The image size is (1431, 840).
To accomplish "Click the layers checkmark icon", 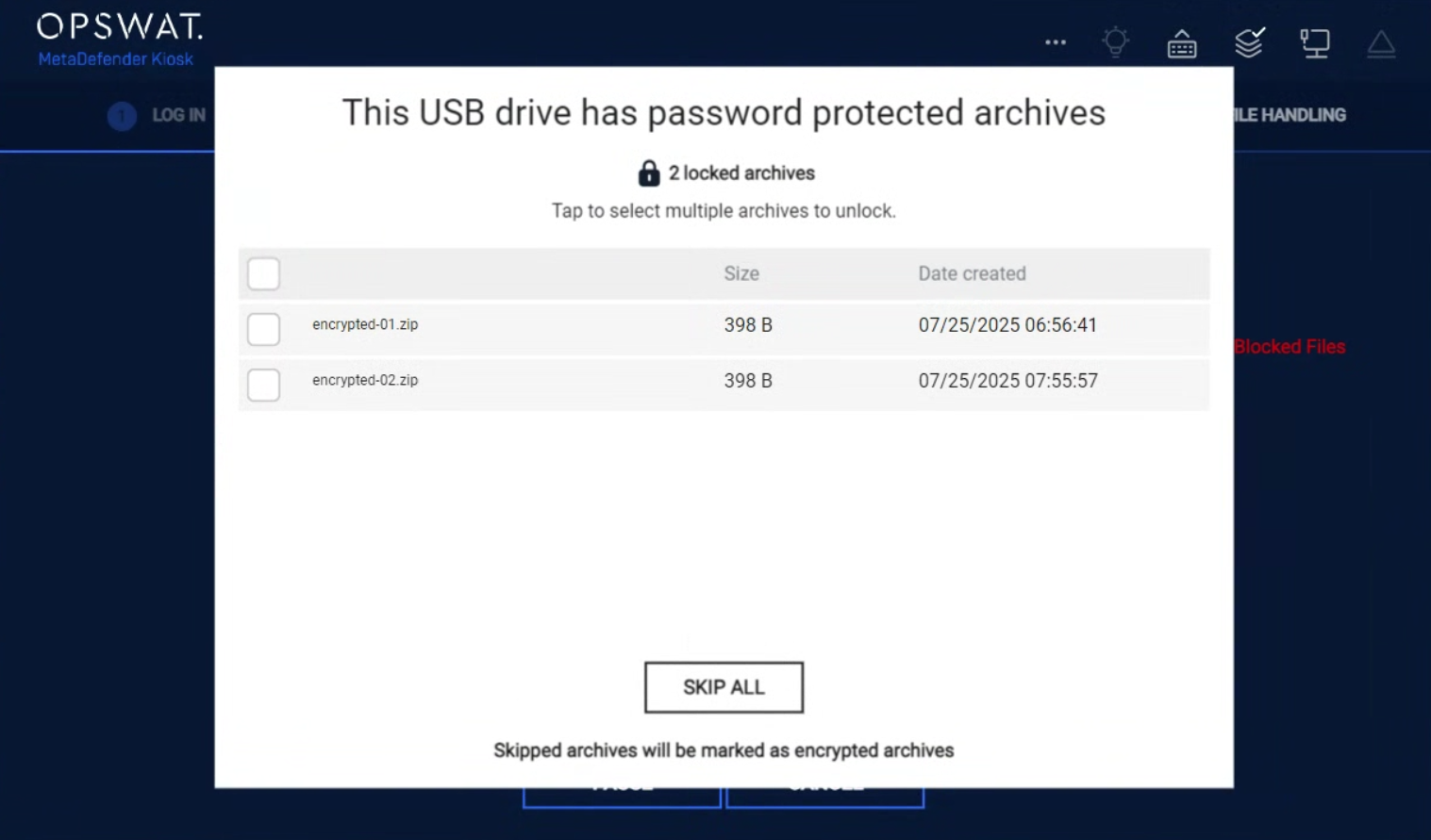I will pyautogui.click(x=1249, y=42).
